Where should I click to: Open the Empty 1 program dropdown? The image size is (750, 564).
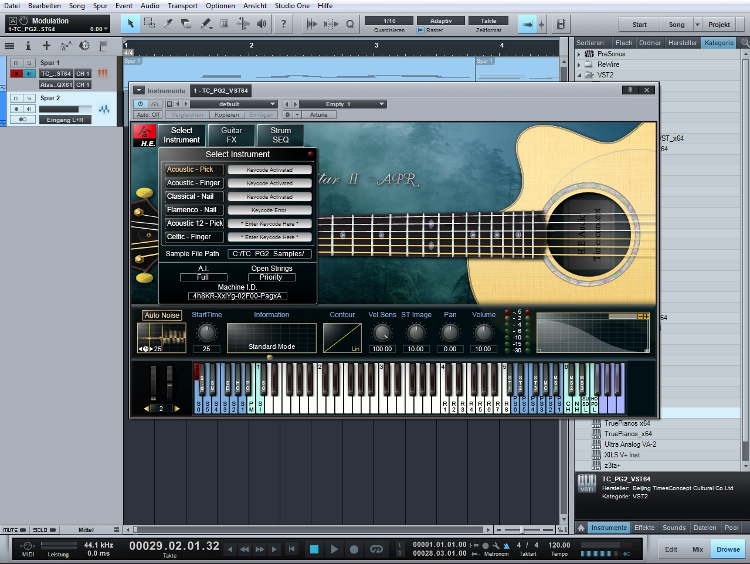(342, 104)
